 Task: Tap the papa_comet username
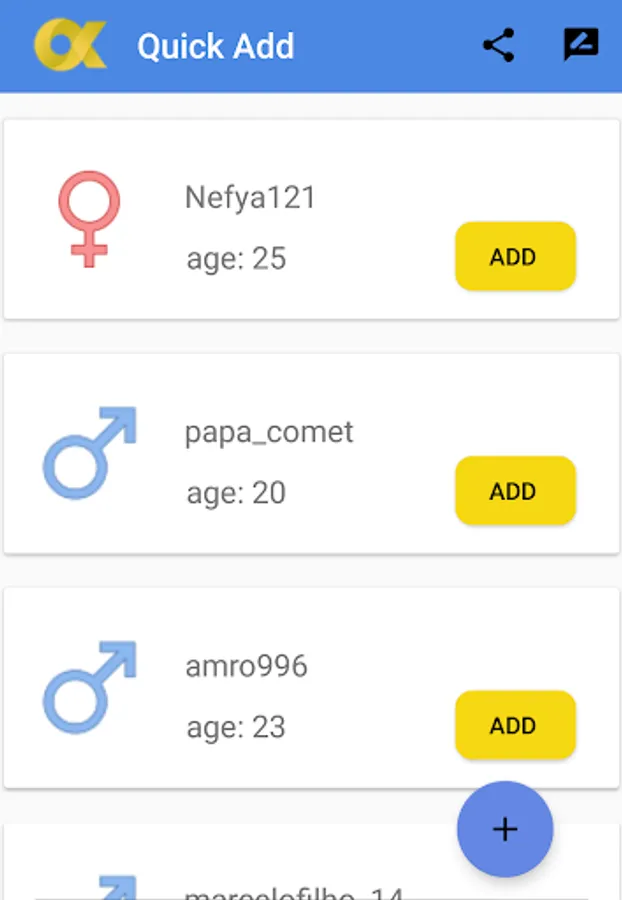[269, 432]
